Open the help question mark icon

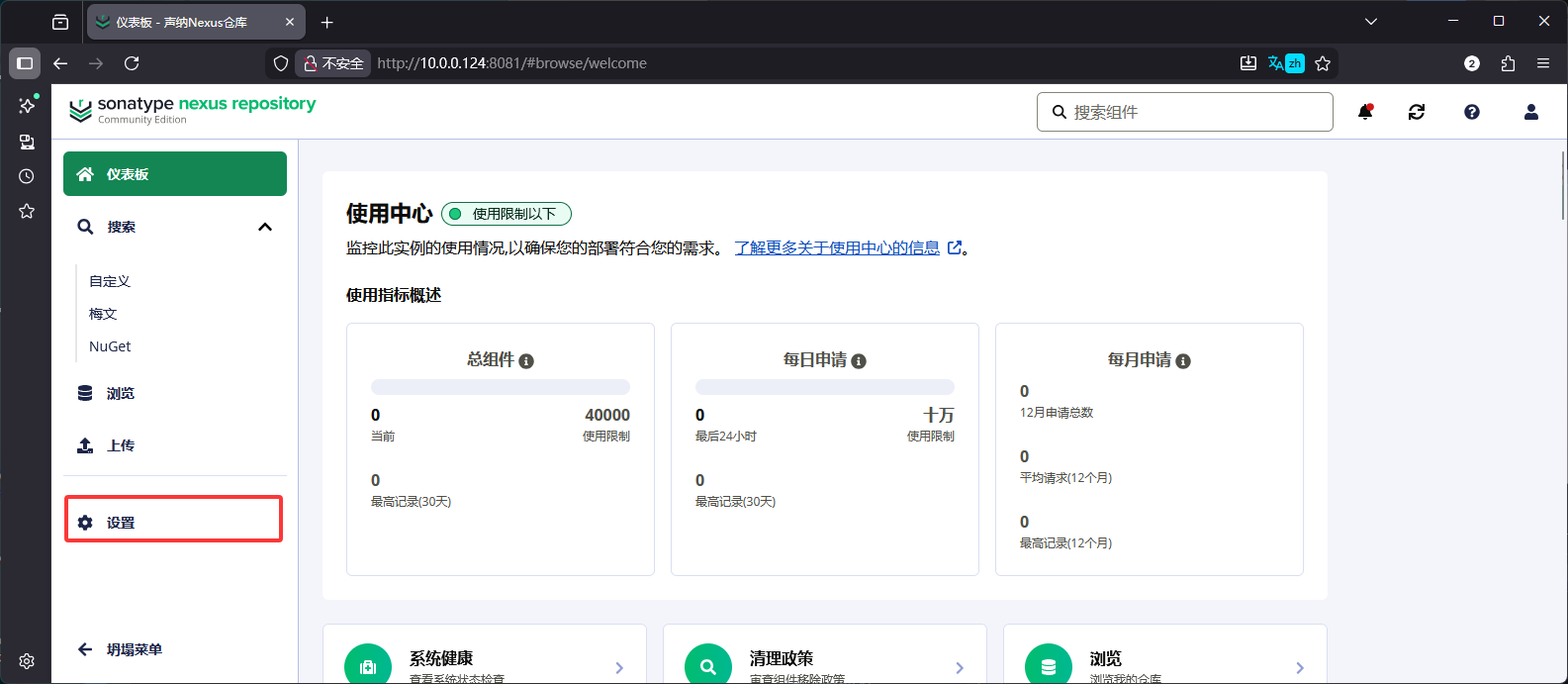click(x=1472, y=112)
